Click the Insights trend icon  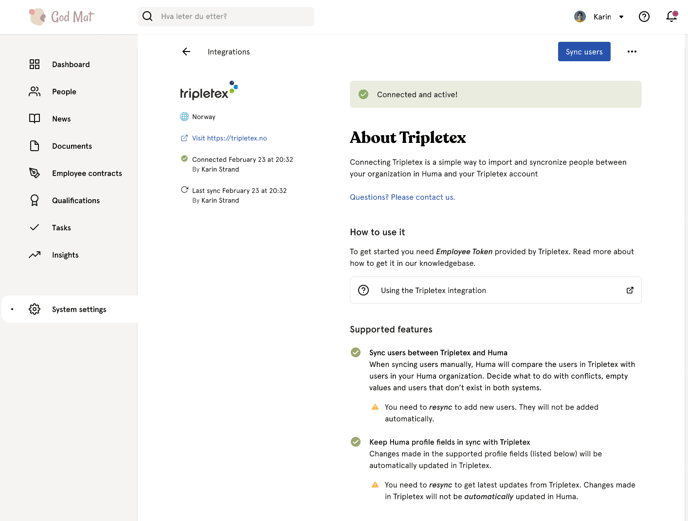(x=35, y=255)
